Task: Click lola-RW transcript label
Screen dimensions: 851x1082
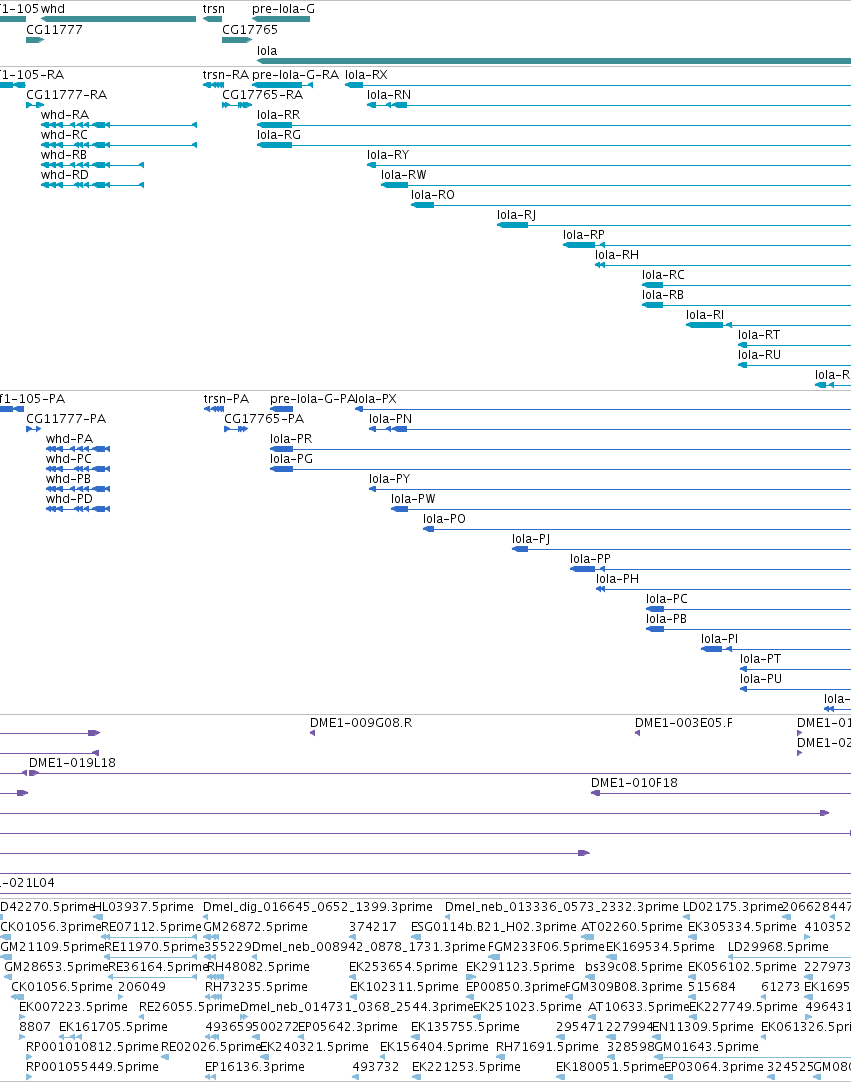Action: (x=404, y=175)
